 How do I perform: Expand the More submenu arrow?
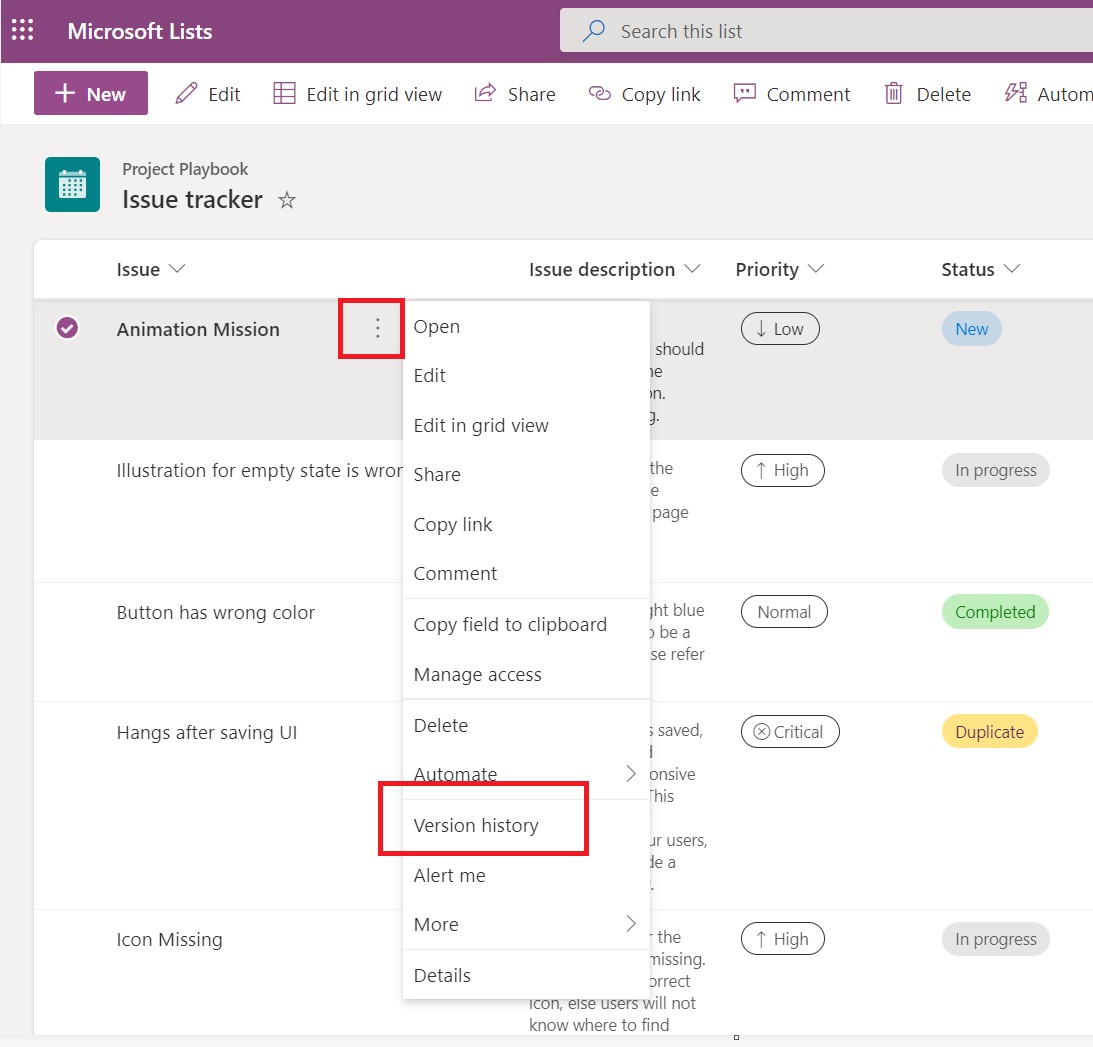[x=630, y=924]
